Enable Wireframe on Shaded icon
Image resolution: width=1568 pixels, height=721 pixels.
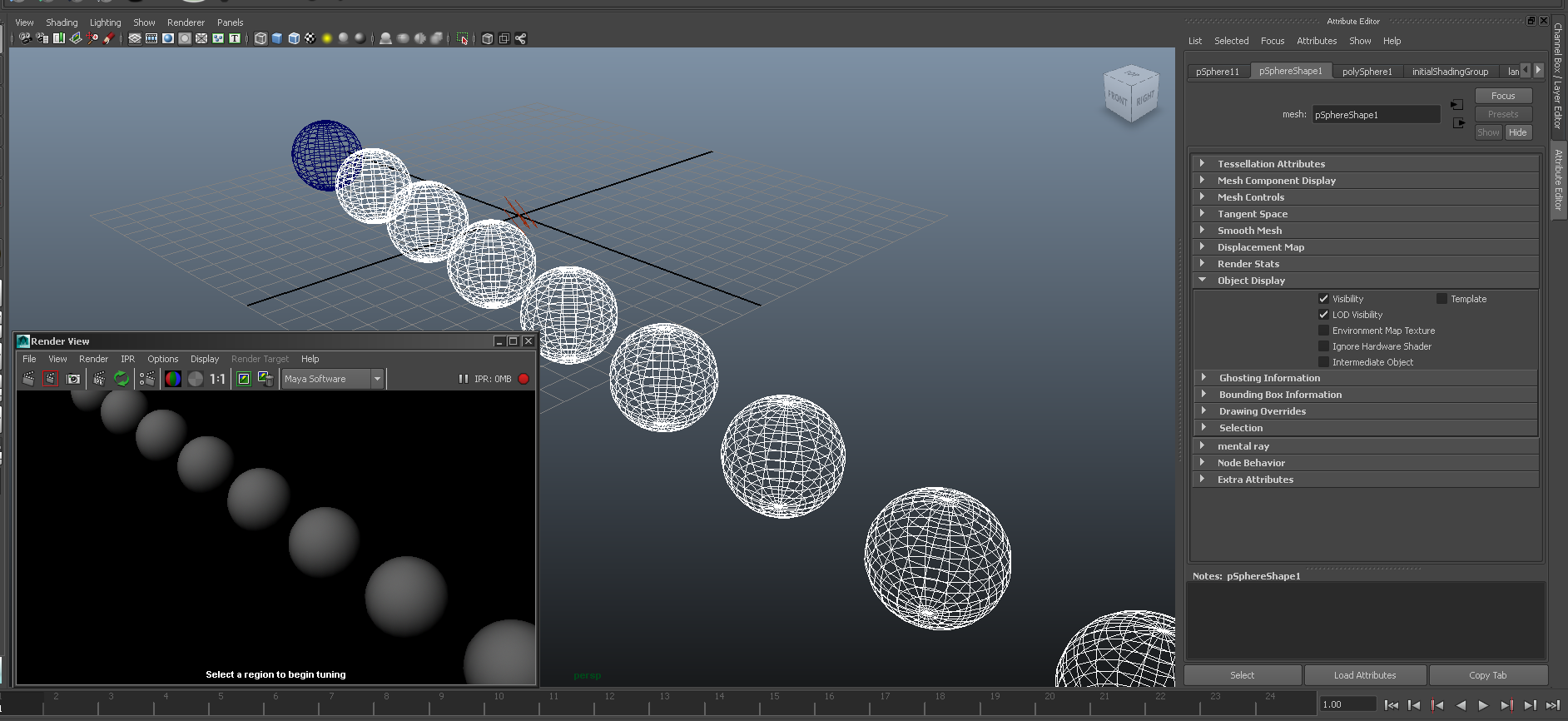[294, 38]
